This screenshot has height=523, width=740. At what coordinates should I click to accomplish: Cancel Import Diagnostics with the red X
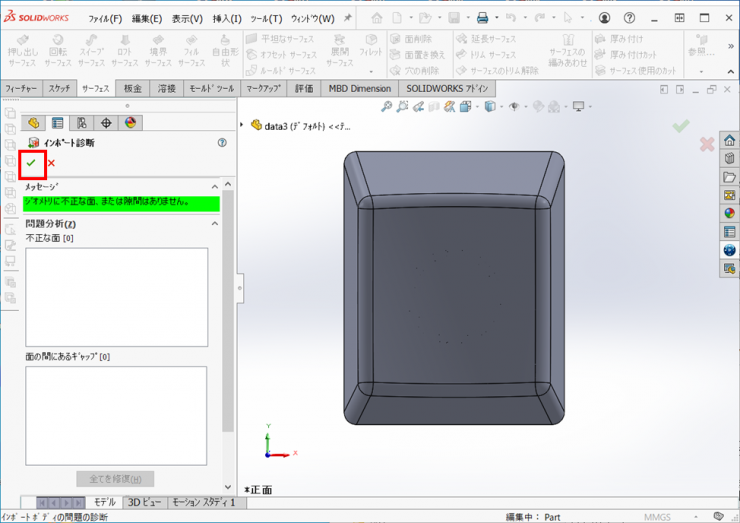pos(51,163)
